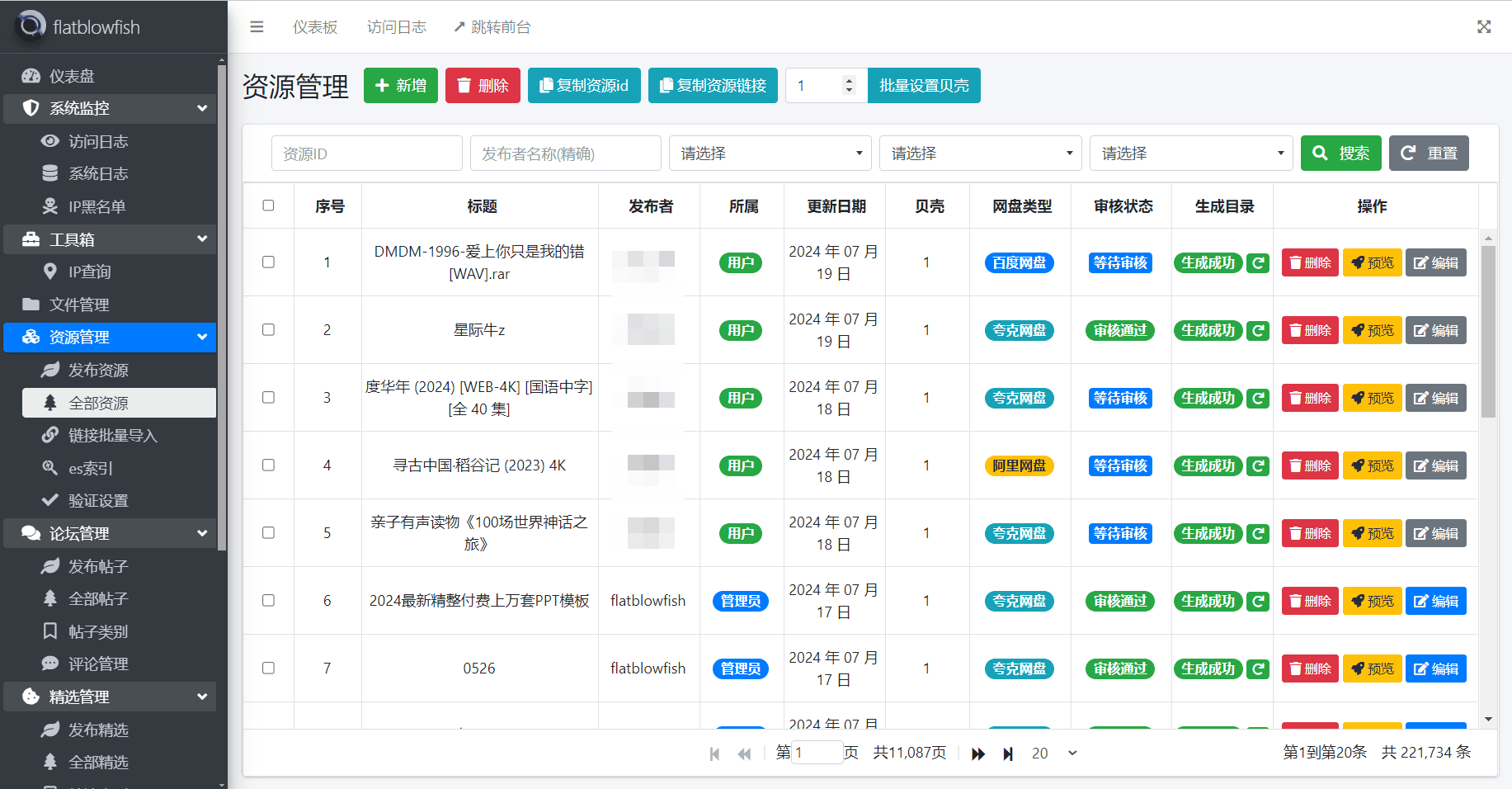The width and height of the screenshot is (1512, 789).
Task: Click the flatblowfish logo icon
Action: coord(30,26)
